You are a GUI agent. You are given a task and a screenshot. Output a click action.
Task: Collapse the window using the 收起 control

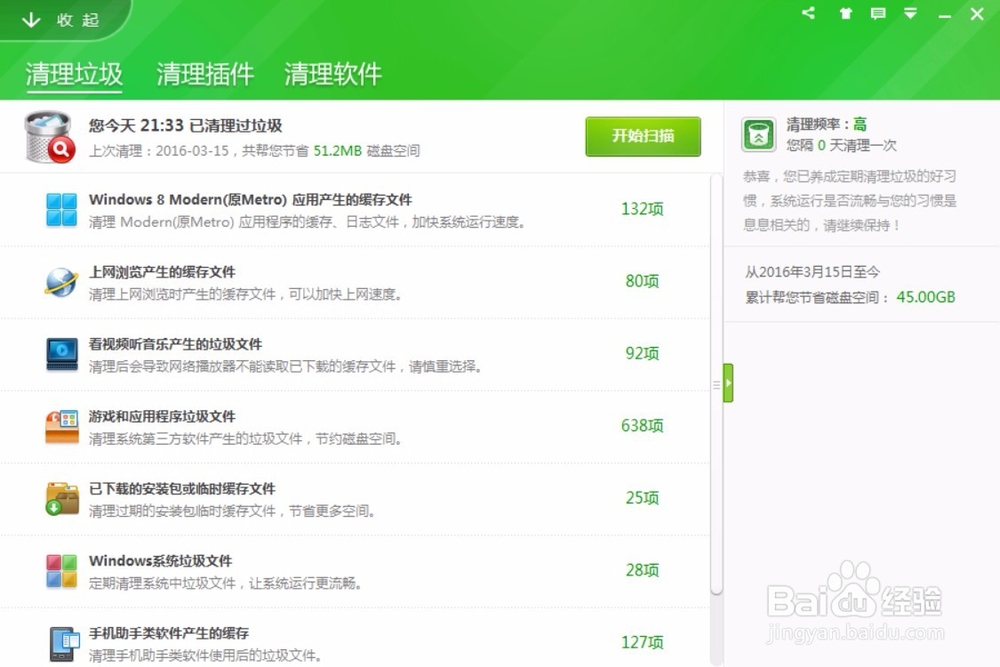[x=60, y=18]
